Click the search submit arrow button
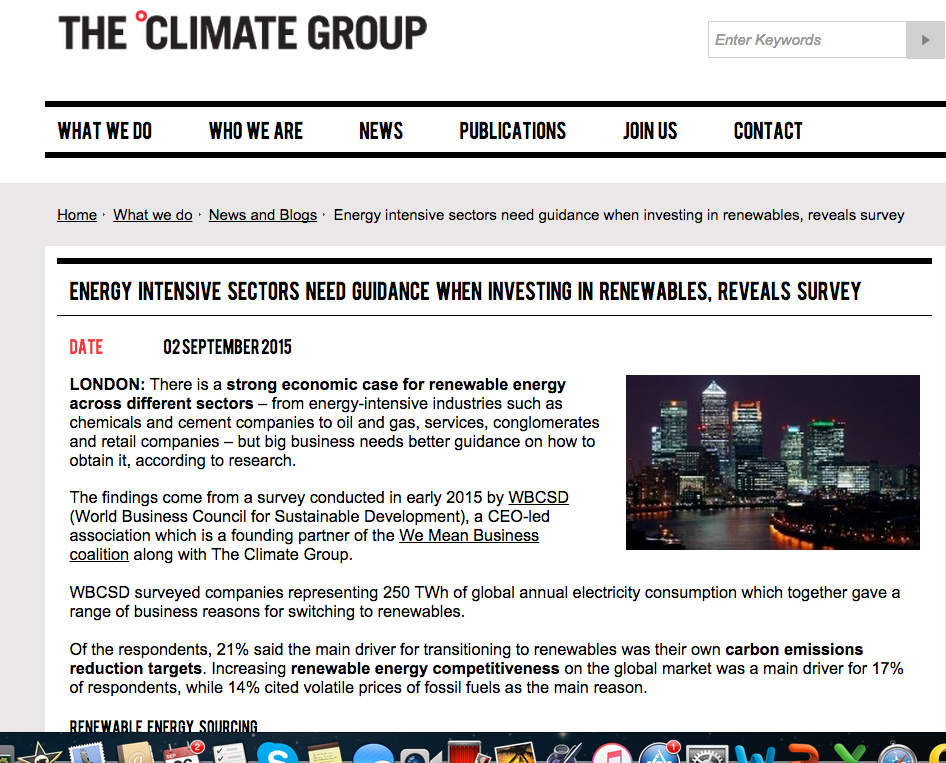The height and width of the screenshot is (763, 946). (x=925, y=41)
